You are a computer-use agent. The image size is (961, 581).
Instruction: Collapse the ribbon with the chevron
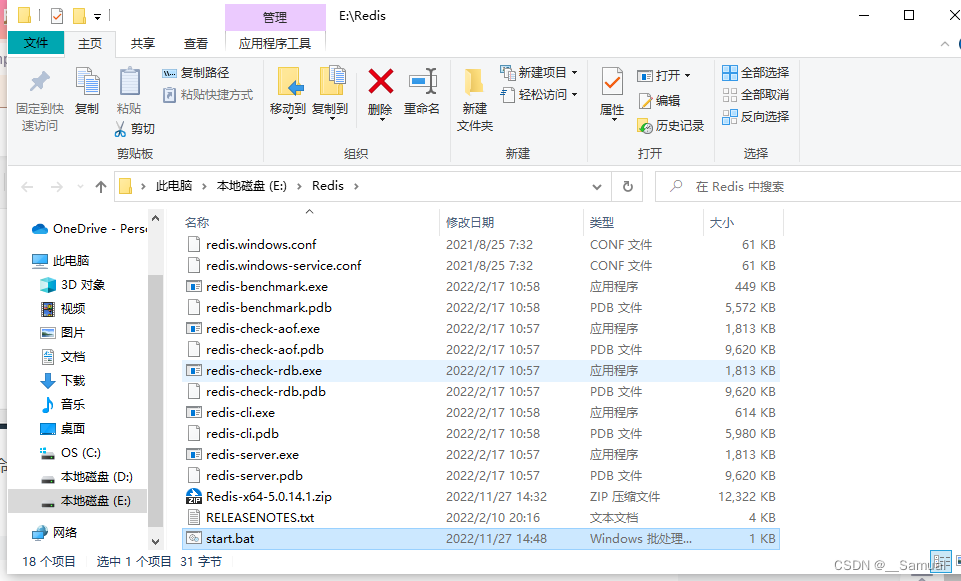(944, 44)
